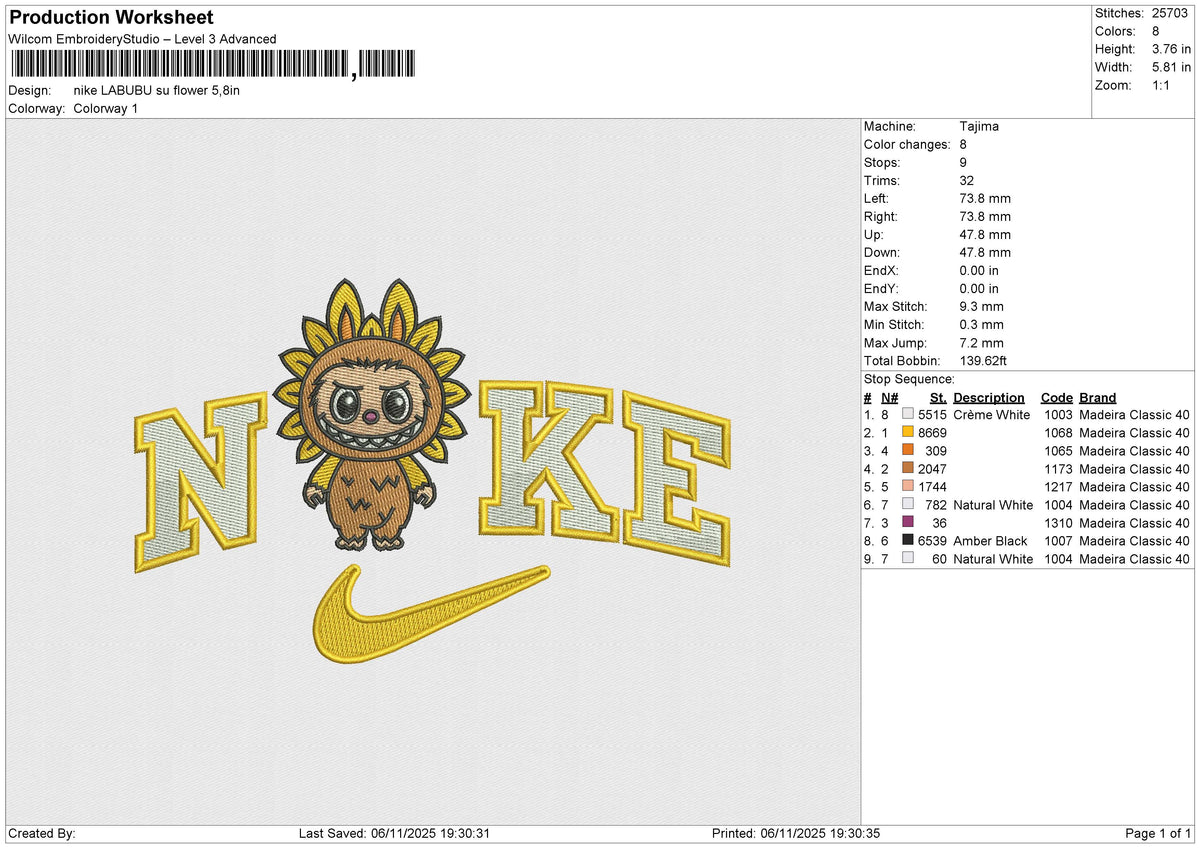The image size is (1200, 848).
Task: Click the "St." column header
Action: coord(938,398)
